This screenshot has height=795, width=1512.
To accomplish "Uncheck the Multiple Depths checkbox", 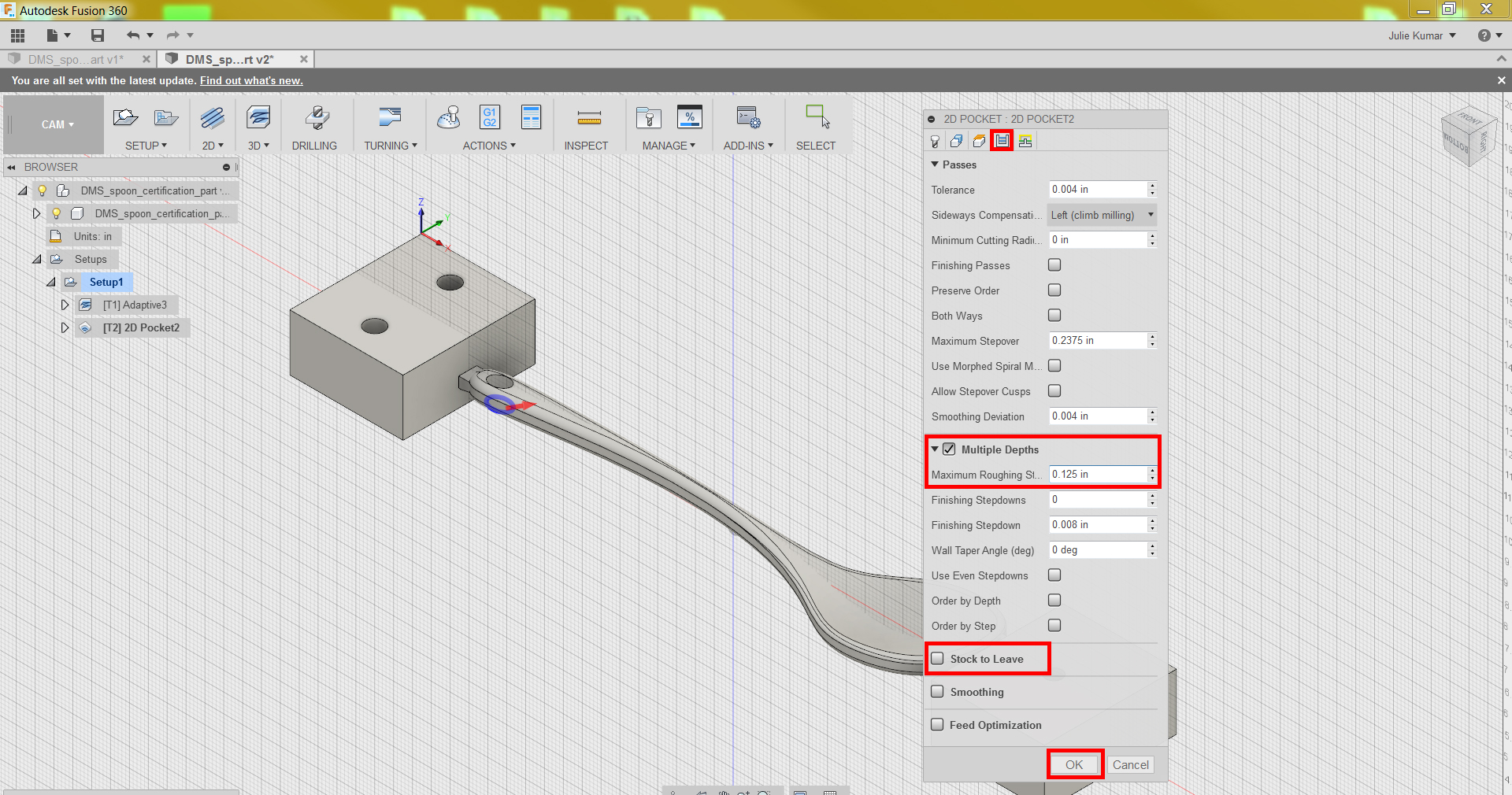I will tap(949, 449).
